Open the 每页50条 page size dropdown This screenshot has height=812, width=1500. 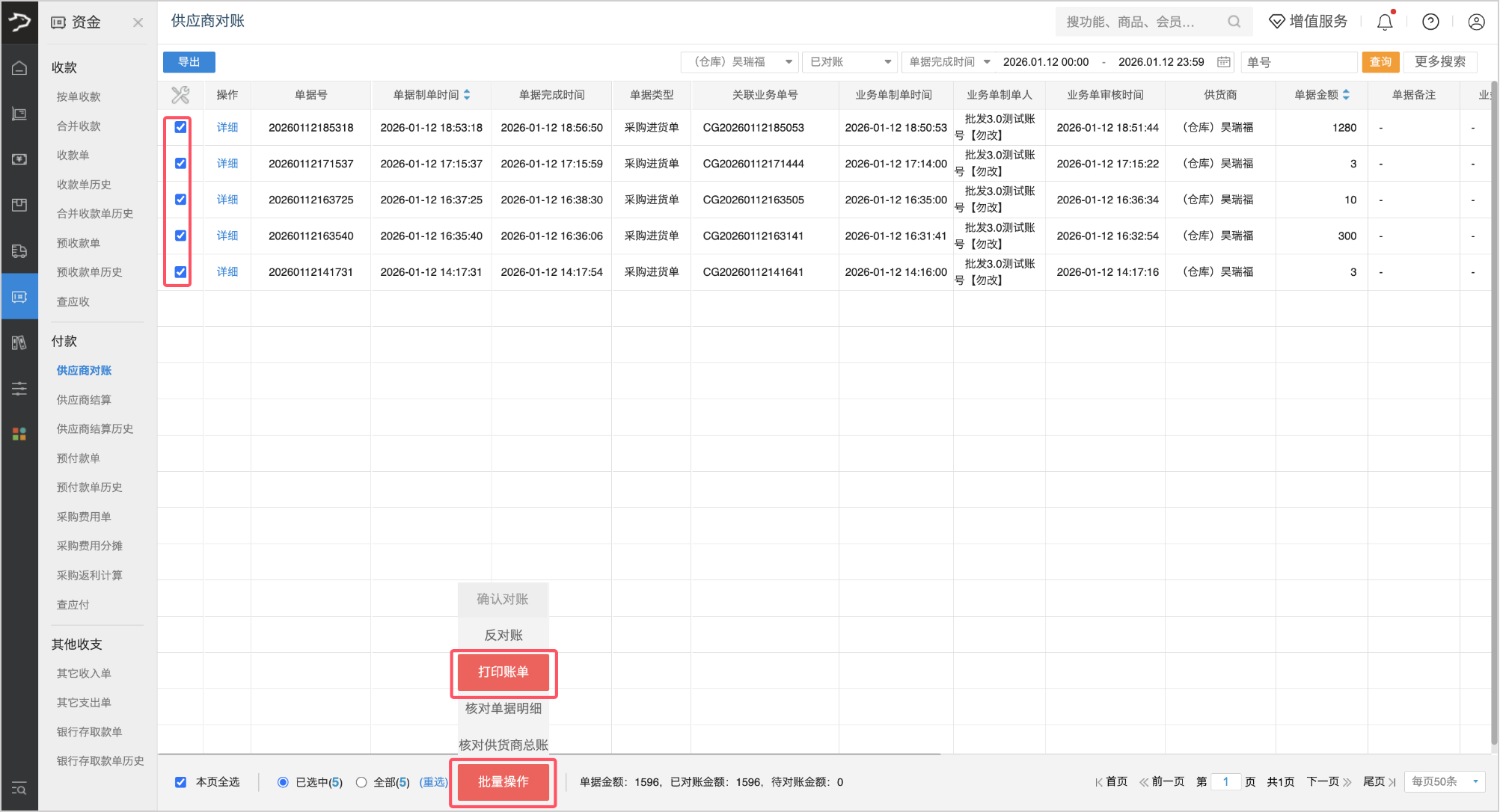1444,781
